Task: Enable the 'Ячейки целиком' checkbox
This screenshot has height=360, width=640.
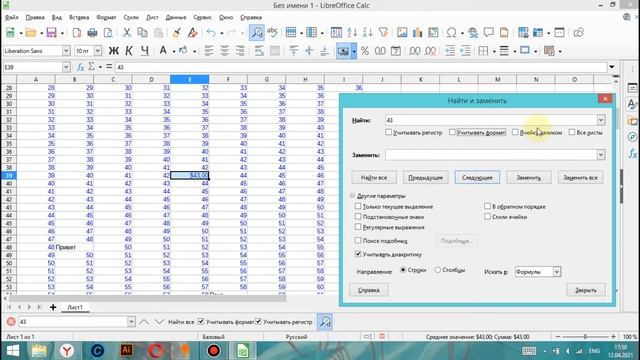Action: click(x=515, y=132)
